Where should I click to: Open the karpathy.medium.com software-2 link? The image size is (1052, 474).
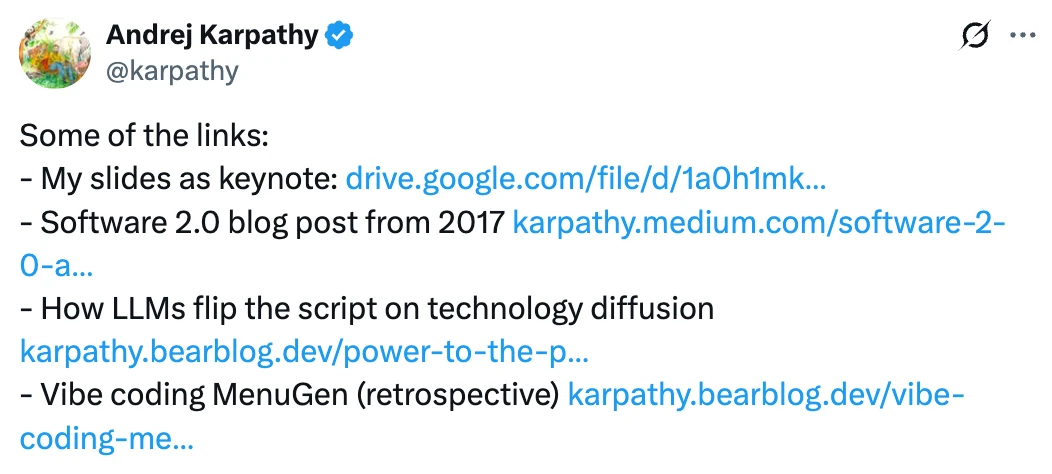[759, 223]
